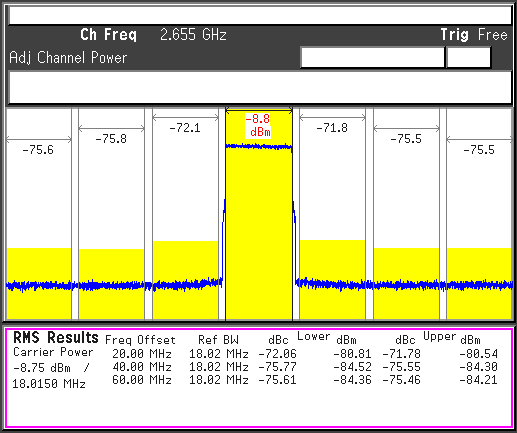Click the -8.8 dBm carrier power marker
This screenshot has width=517, height=433.
[258, 125]
